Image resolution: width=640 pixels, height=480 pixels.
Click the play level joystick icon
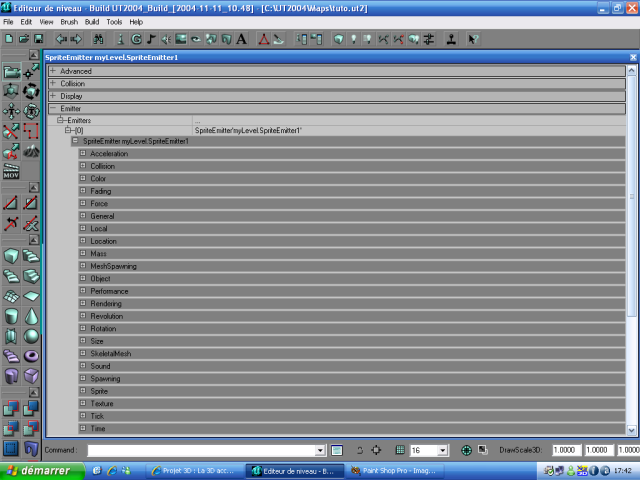tap(451, 39)
